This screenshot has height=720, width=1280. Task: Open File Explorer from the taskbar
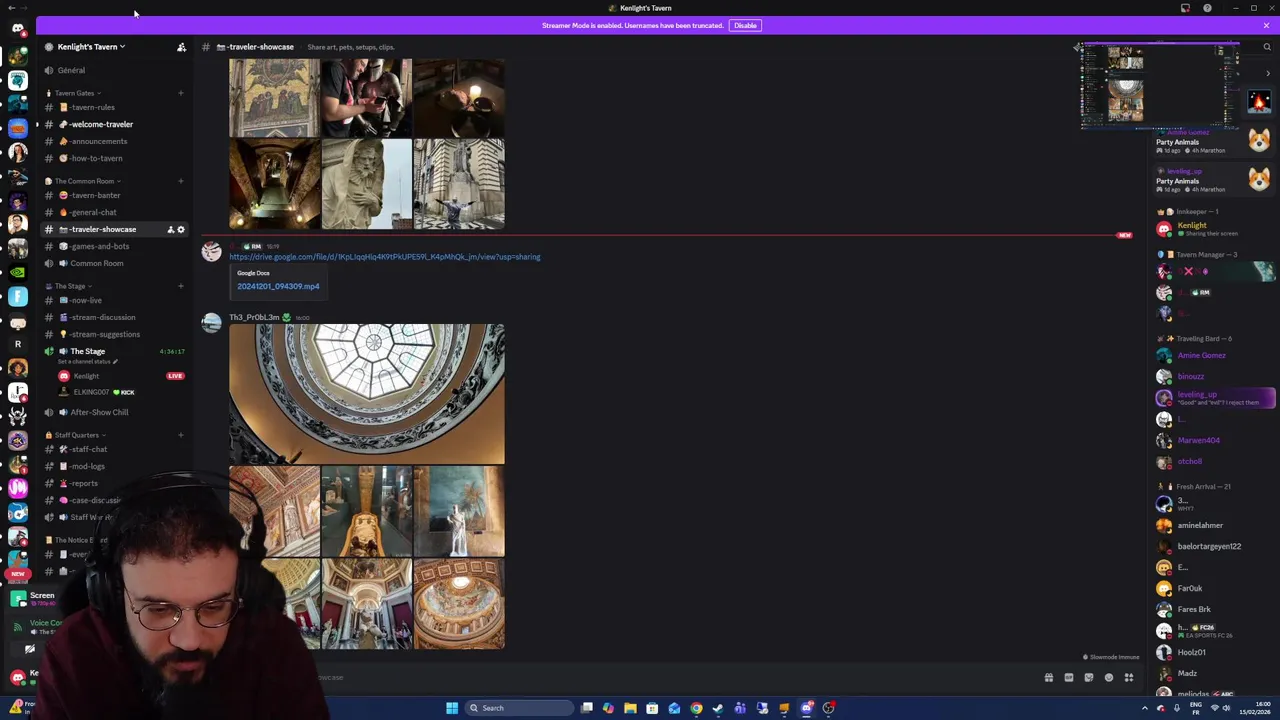coord(630,708)
